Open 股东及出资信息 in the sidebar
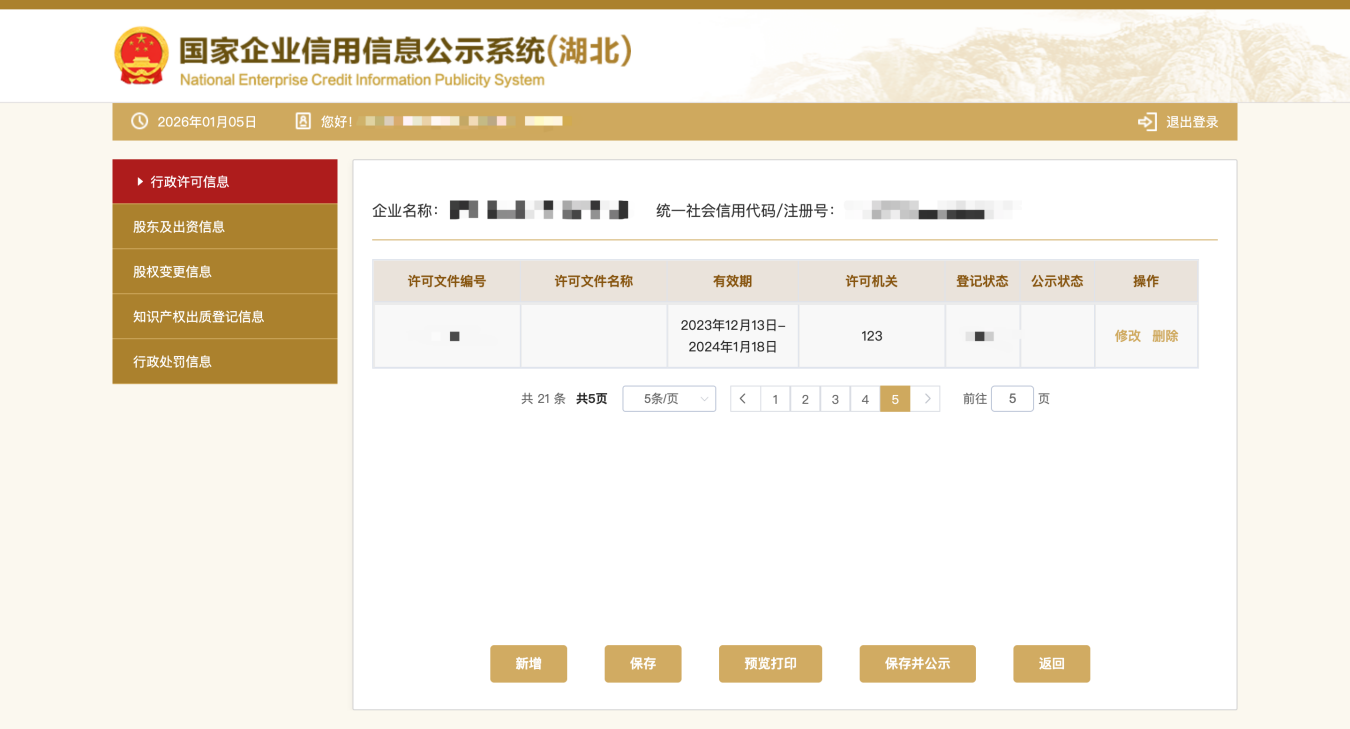 [225, 227]
